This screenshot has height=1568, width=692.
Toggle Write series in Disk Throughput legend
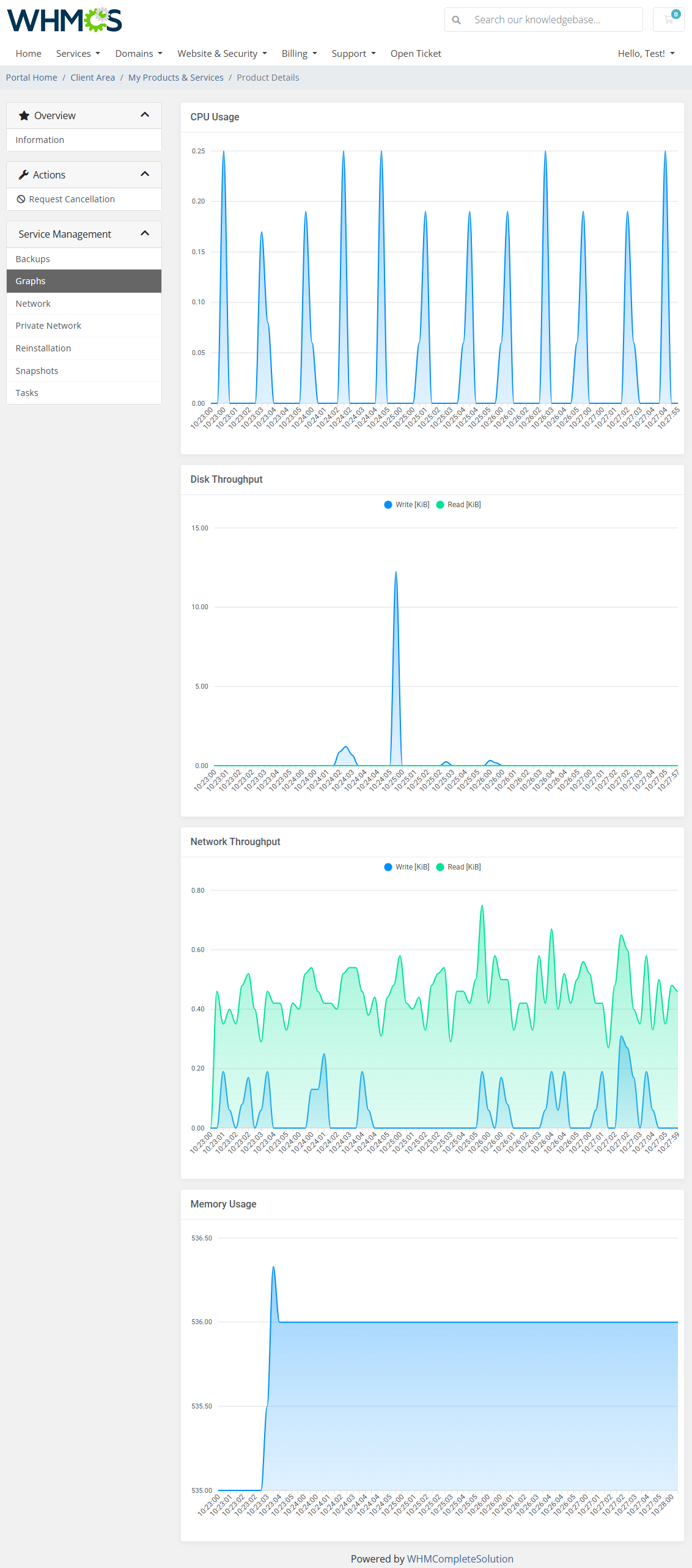(x=407, y=505)
